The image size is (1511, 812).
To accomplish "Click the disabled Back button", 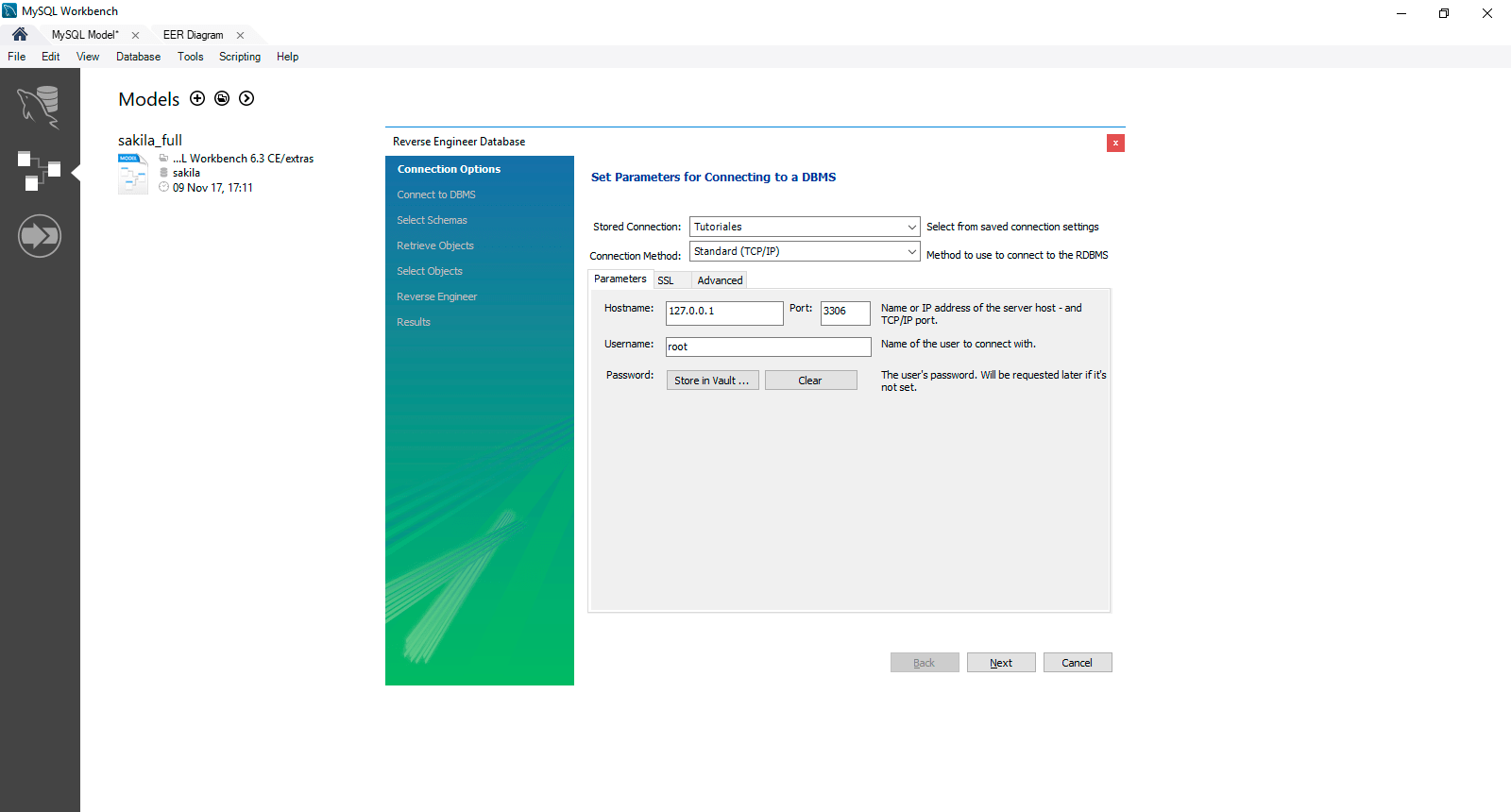I will pos(925,663).
